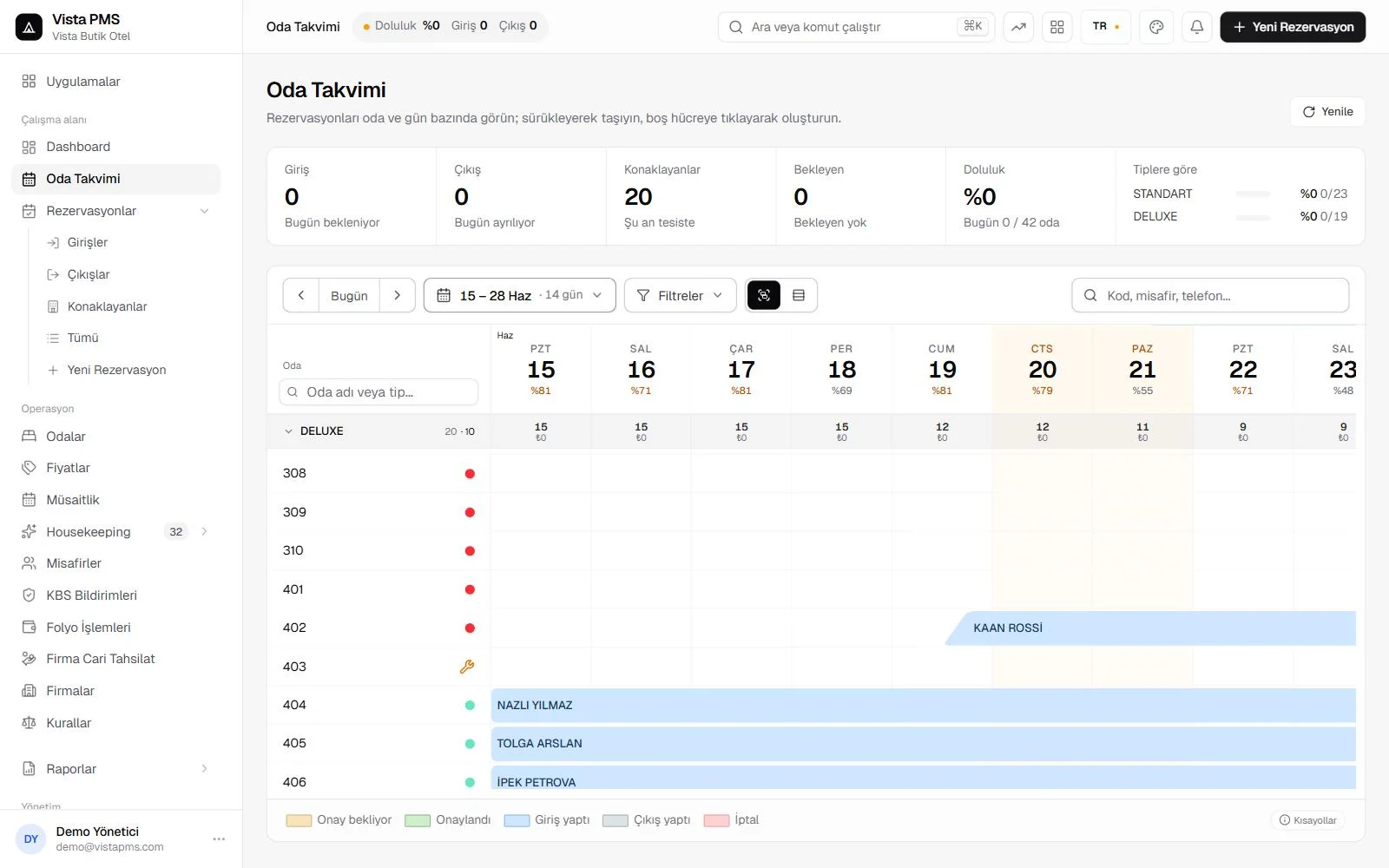Expand the Rezervasyonlar sidebar section chevron
This screenshot has width=1389, height=868.
tap(205, 212)
